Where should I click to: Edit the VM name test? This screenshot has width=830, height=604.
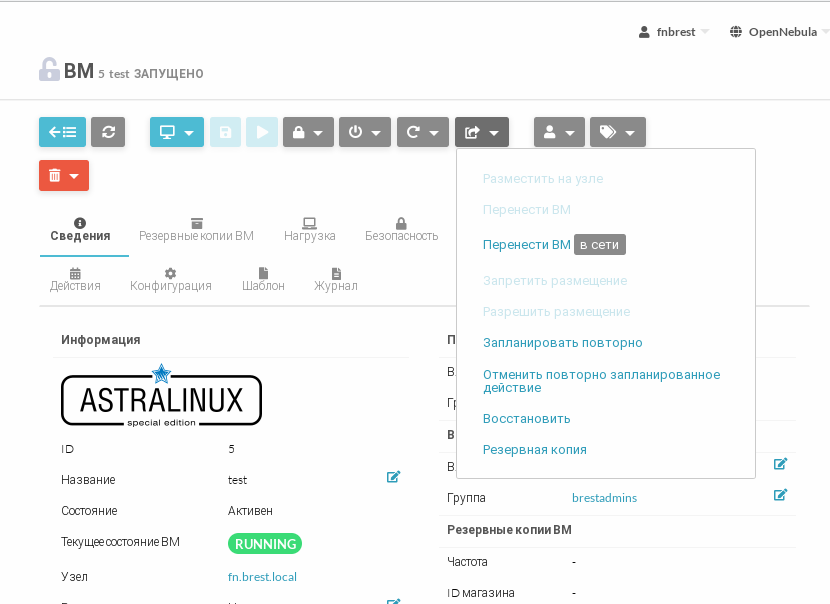click(x=393, y=477)
